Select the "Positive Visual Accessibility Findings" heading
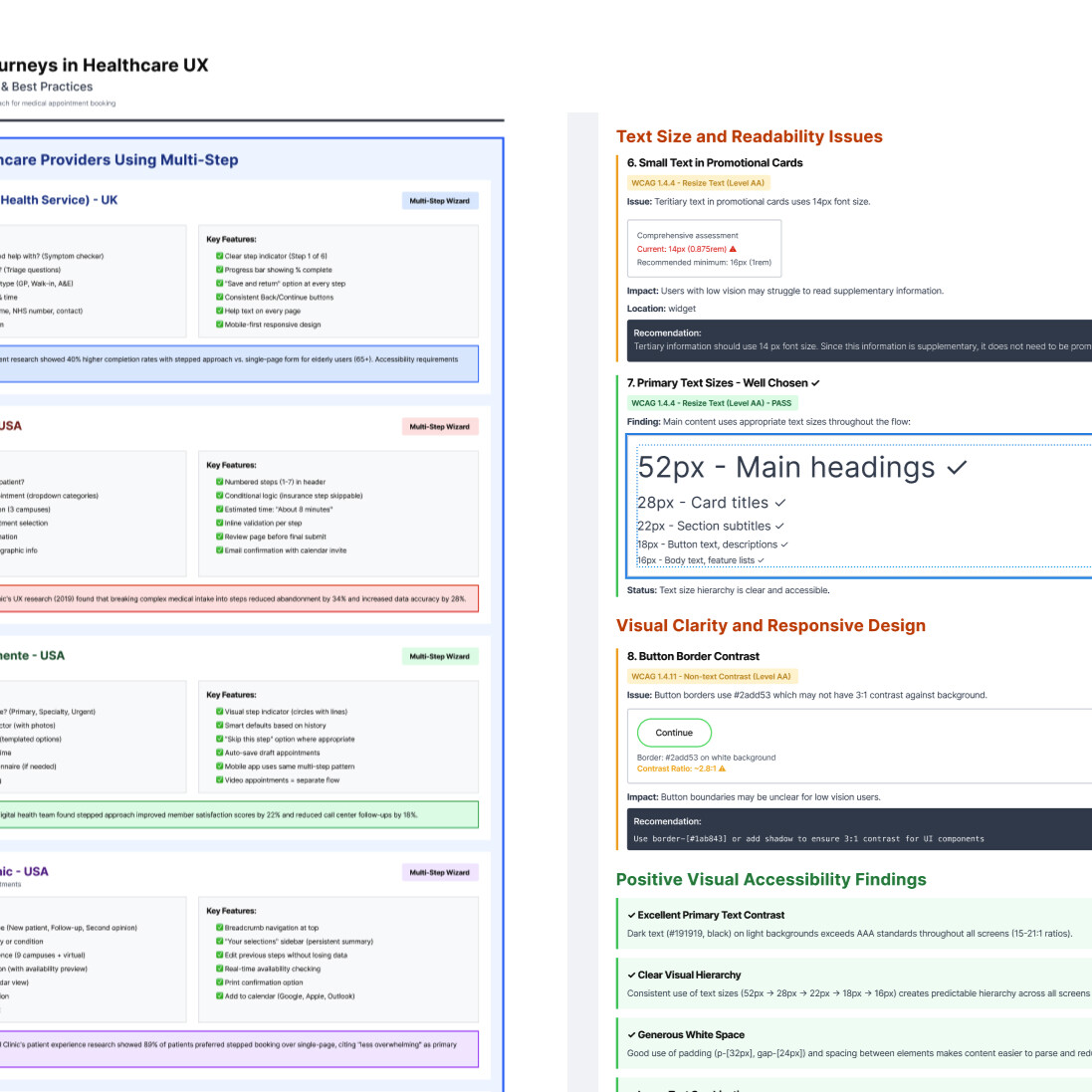This screenshot has height=1092, width=1092. [770, 879]
